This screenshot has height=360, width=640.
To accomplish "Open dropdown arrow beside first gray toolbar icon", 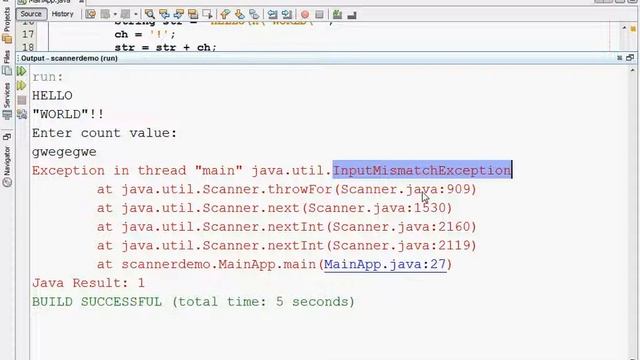I will pyautogui.click(x=115, y=15).
